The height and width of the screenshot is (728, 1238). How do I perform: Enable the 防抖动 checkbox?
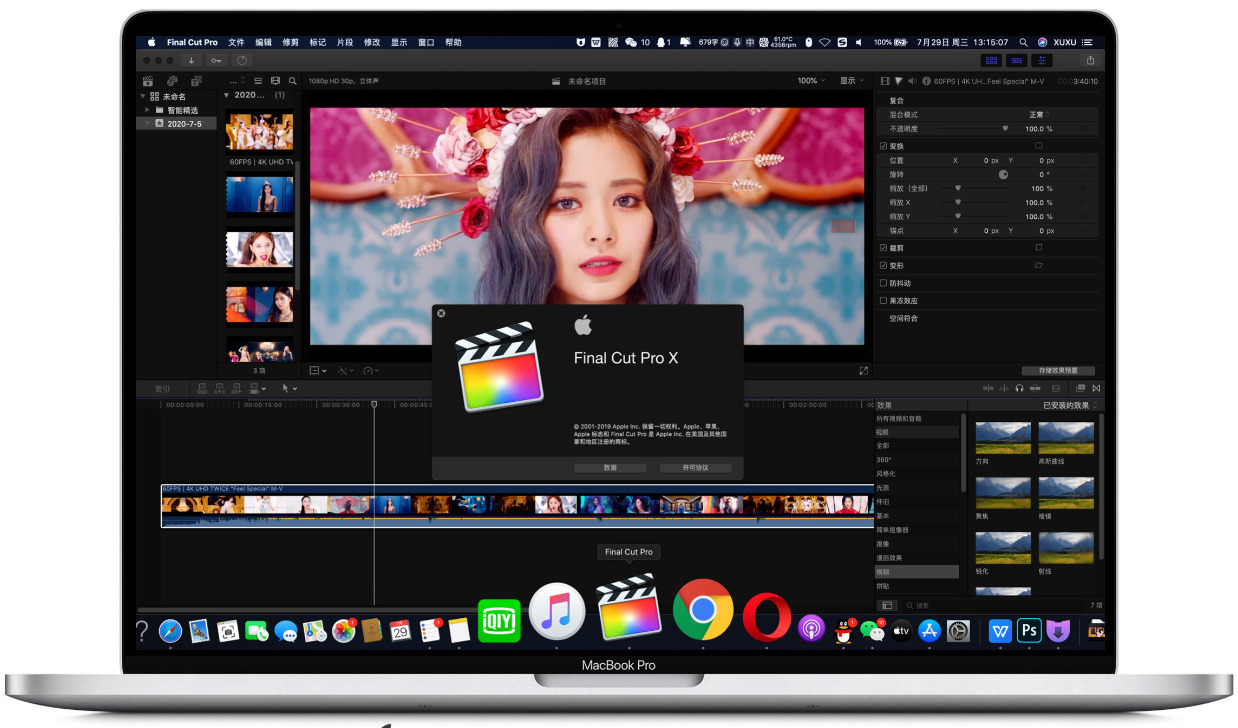(x=883, y=283)
